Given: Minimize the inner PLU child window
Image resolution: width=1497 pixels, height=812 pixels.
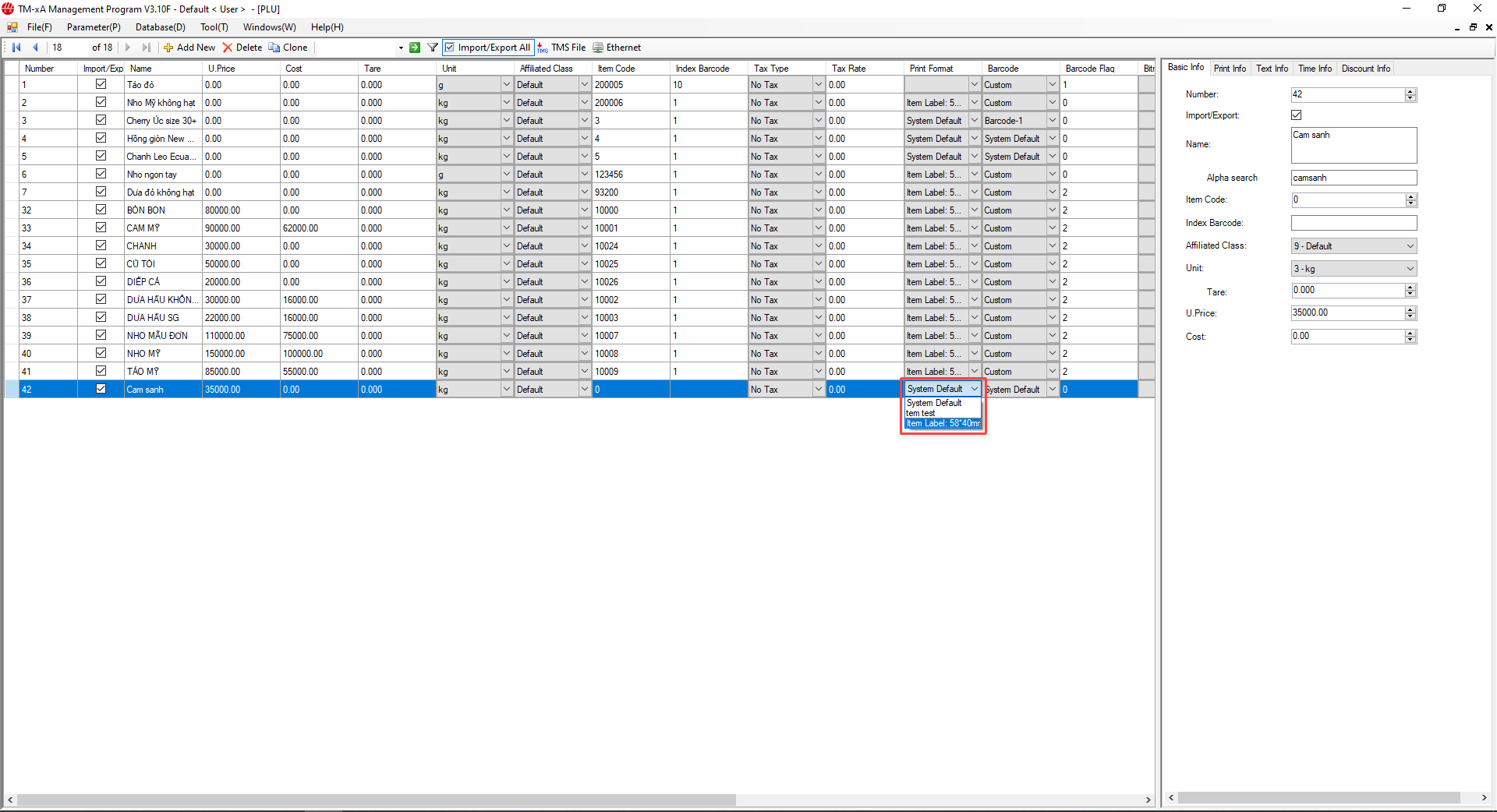Looking at the screenshot, I should tap(1456, 27).
